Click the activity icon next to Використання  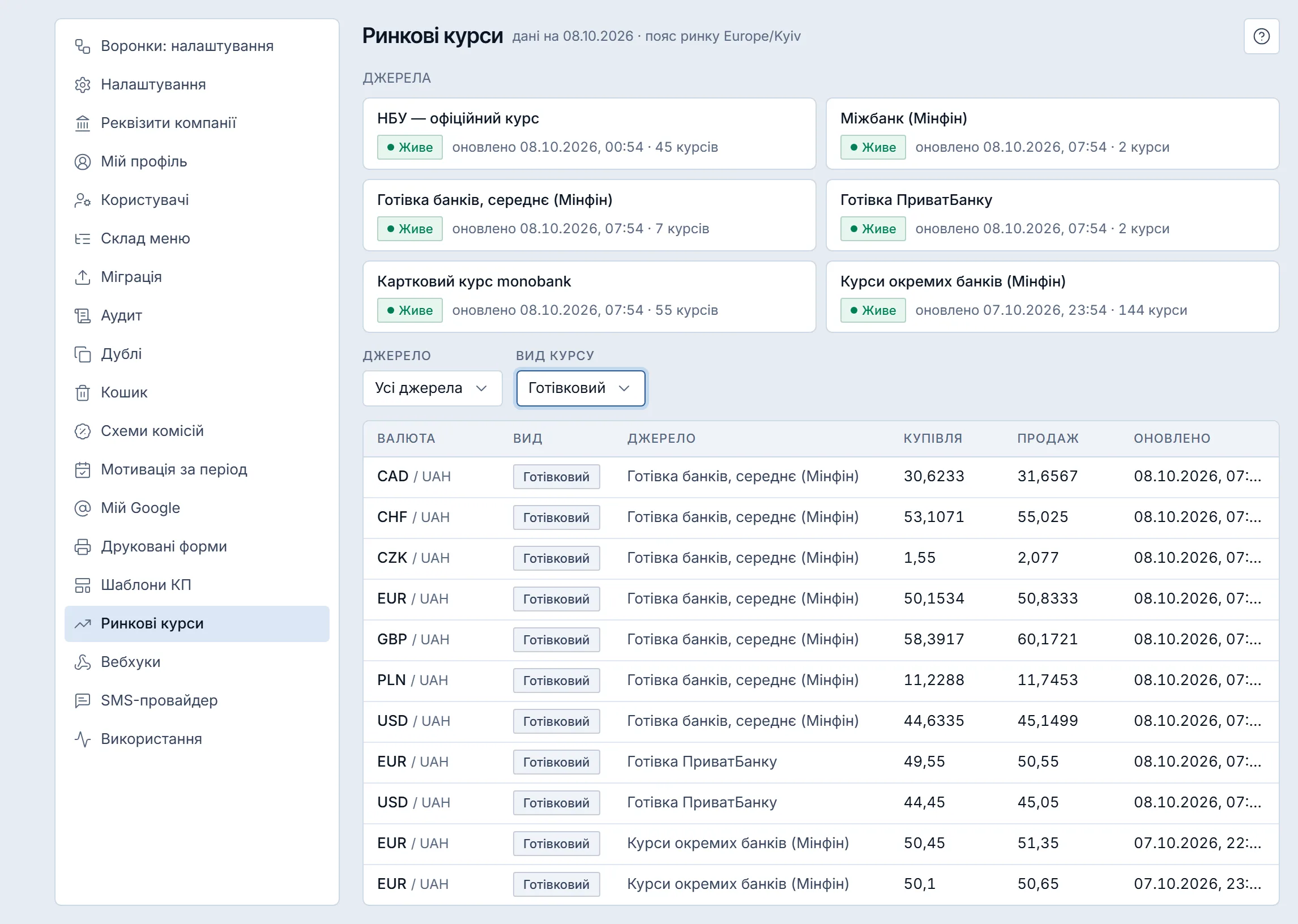pos(83,739)
